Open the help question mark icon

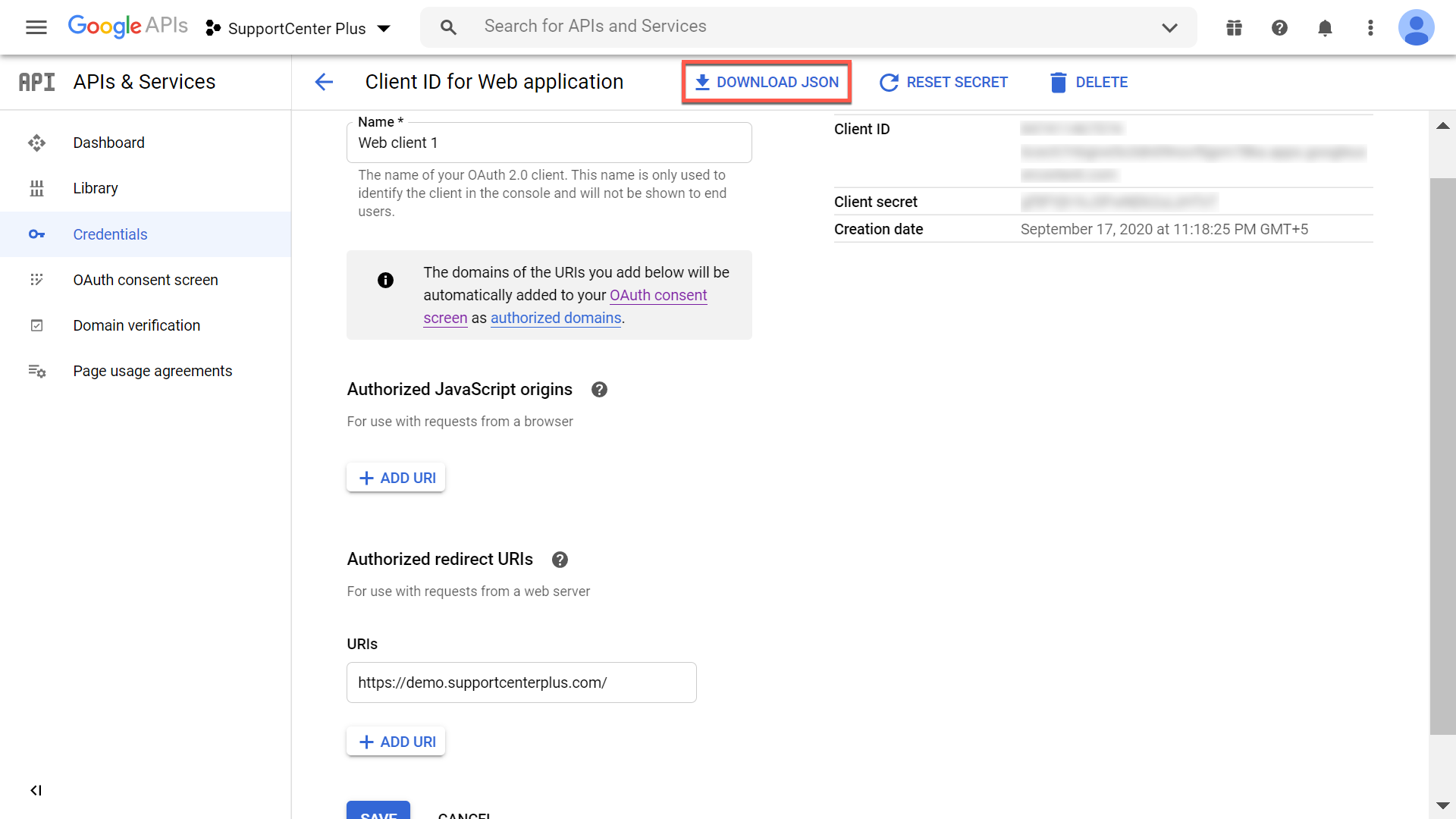1279,28
